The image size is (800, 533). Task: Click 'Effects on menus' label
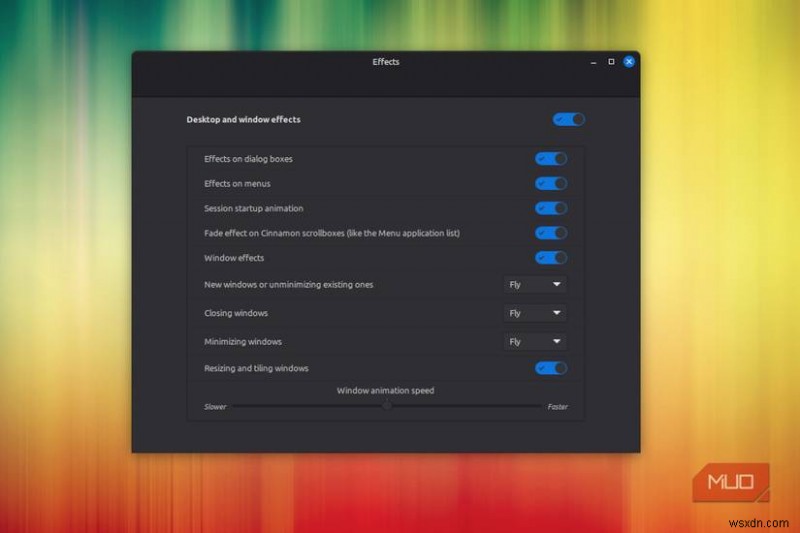pos(237,184)
